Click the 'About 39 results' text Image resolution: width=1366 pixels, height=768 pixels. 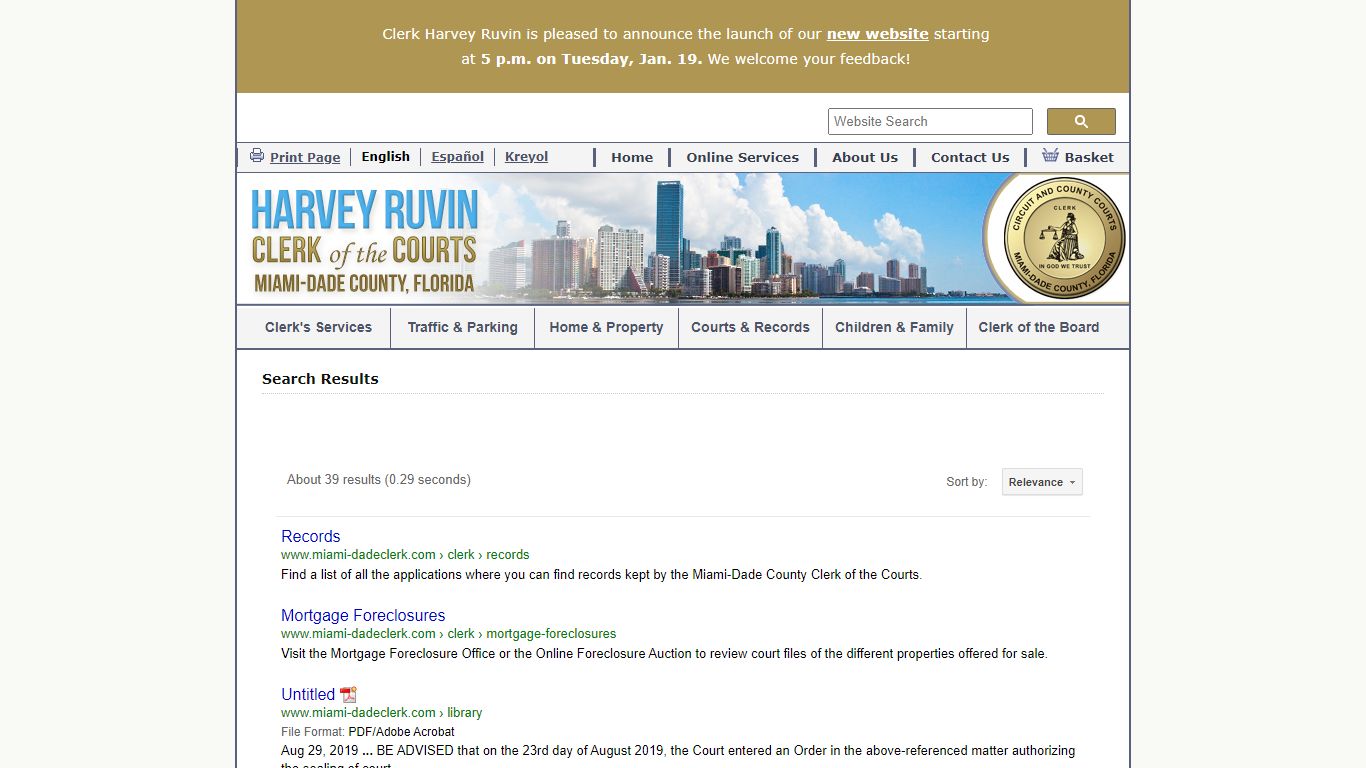[x=379, y=479]
